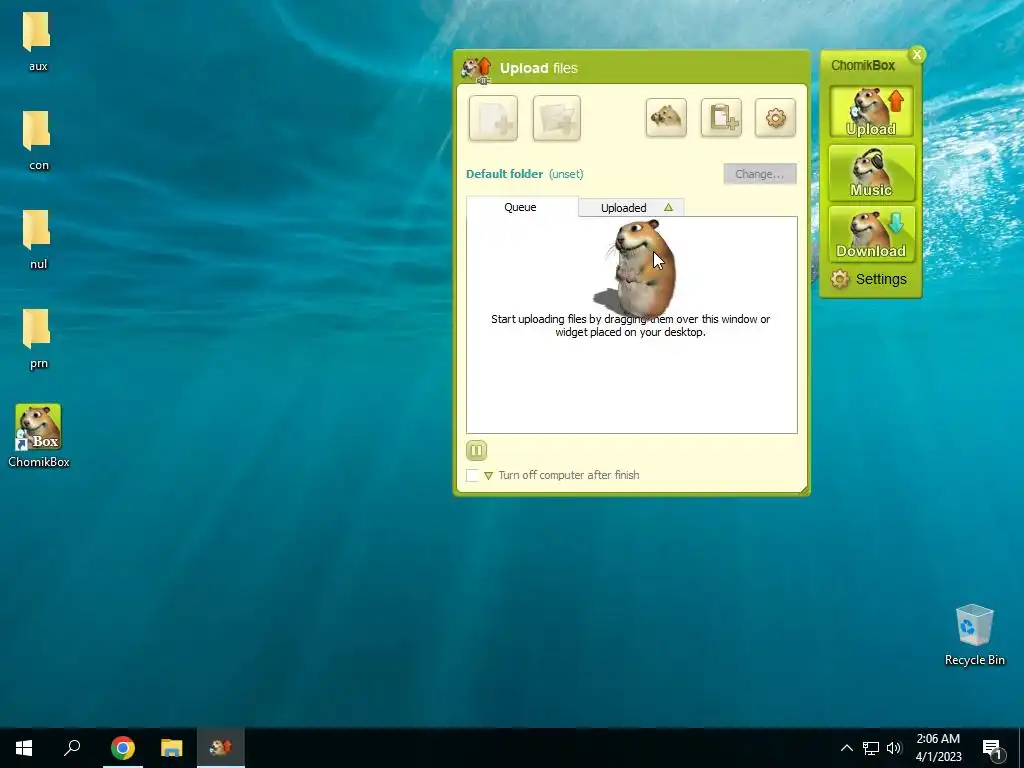This screenshot has width=1024, height=768.
Task: Select the con folder on desktop
Action: pos(37,141)
